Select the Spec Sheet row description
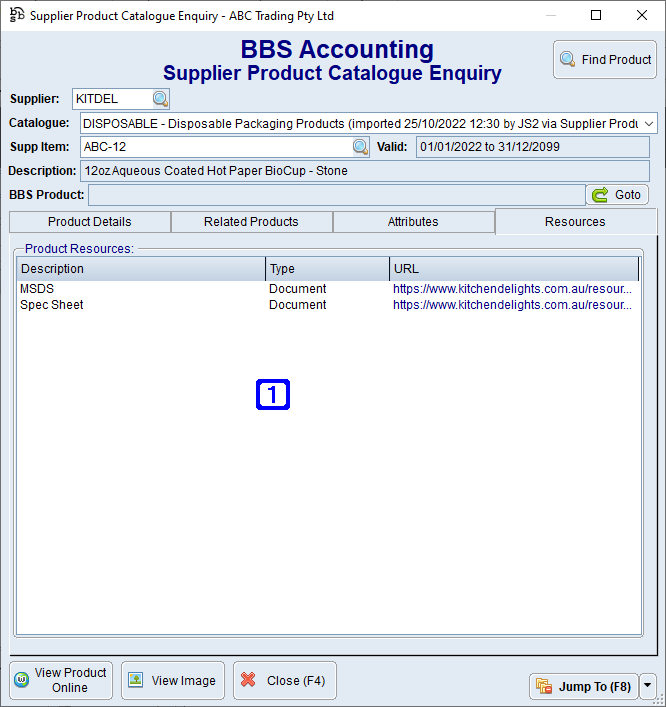 pos(52,305)
